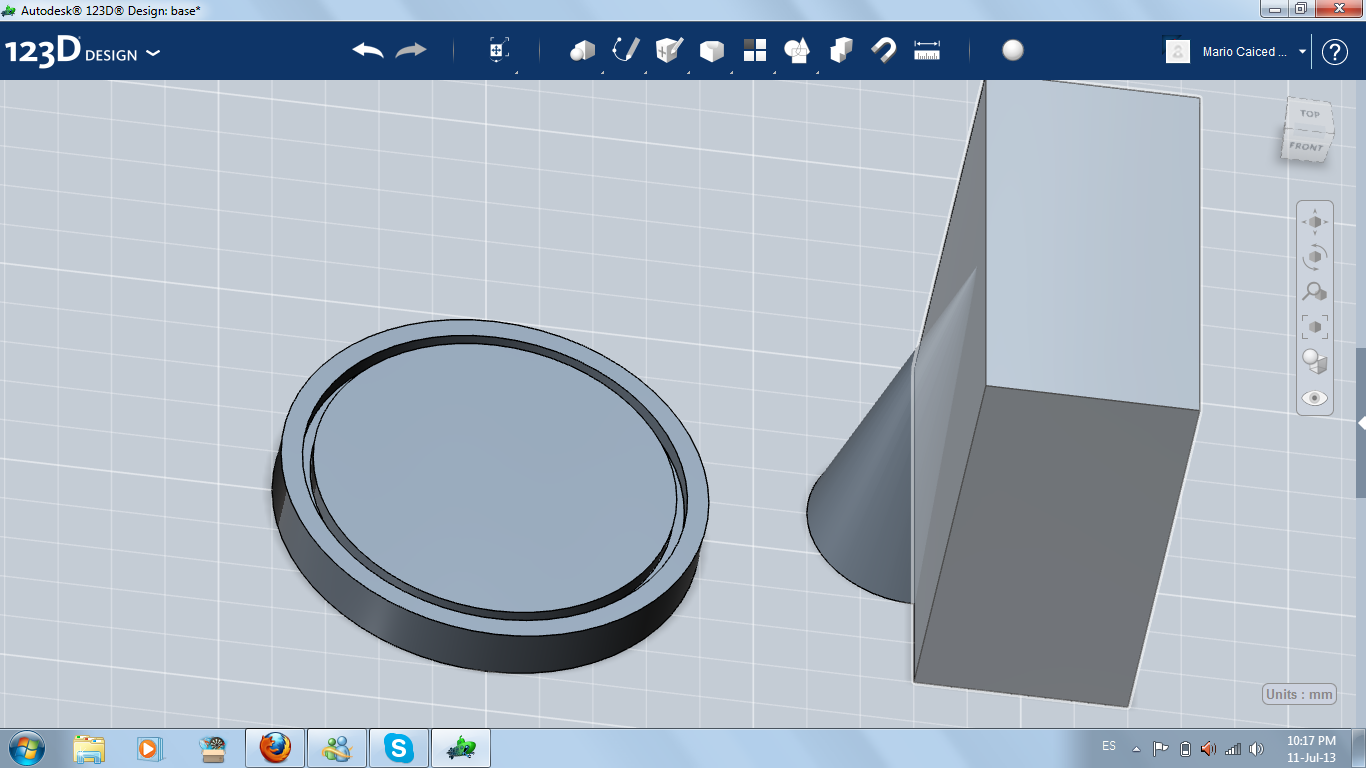Open the Modify tool
This screenshot has height=768, width=1366.
coord(712,51)
